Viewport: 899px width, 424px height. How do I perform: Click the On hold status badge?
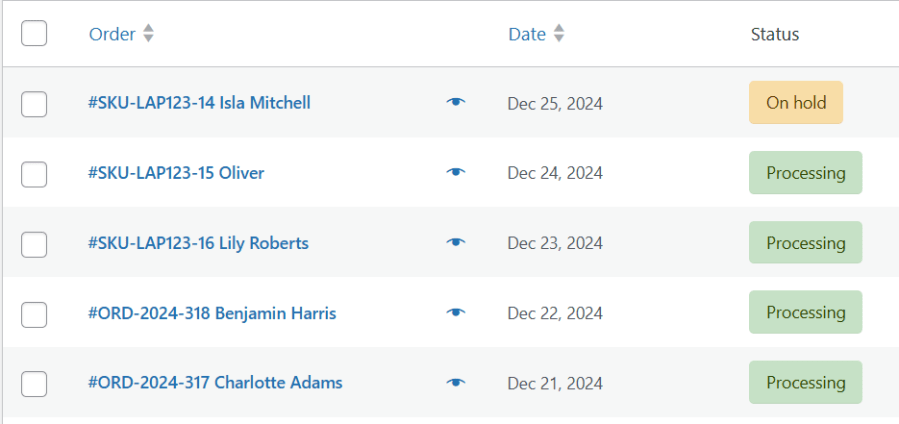coord(795,103)
